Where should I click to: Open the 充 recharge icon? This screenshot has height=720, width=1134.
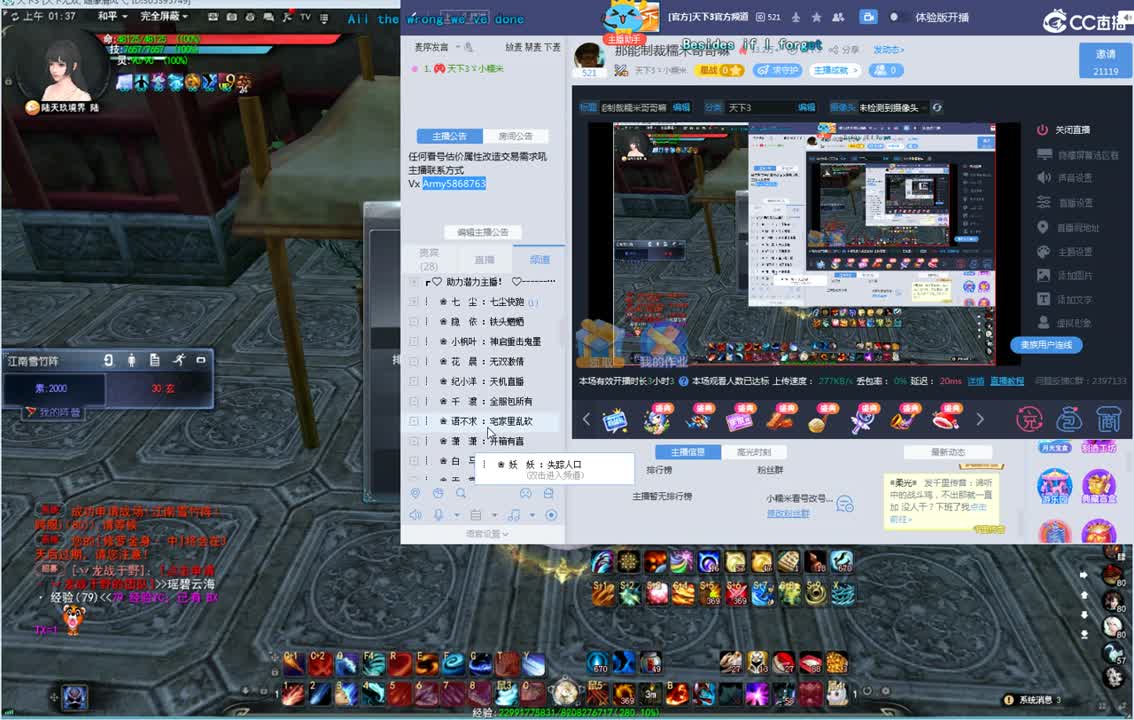click(1029, 419)
